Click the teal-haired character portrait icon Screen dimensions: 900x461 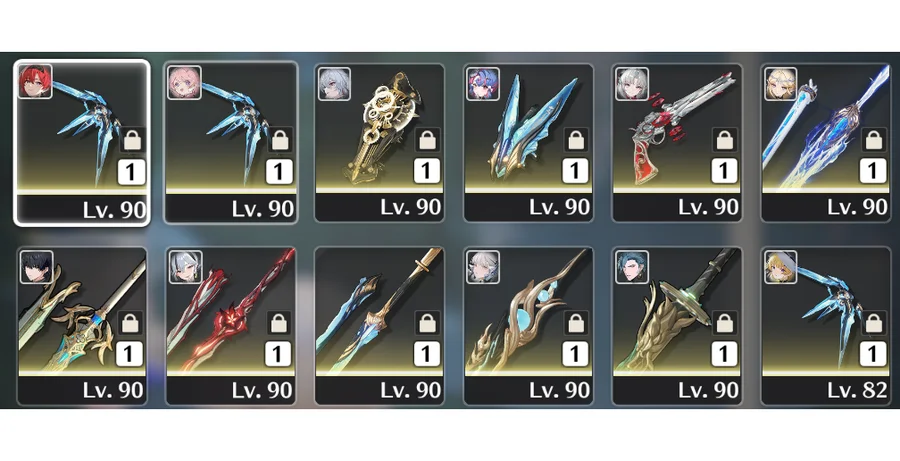tap(632, 267)
